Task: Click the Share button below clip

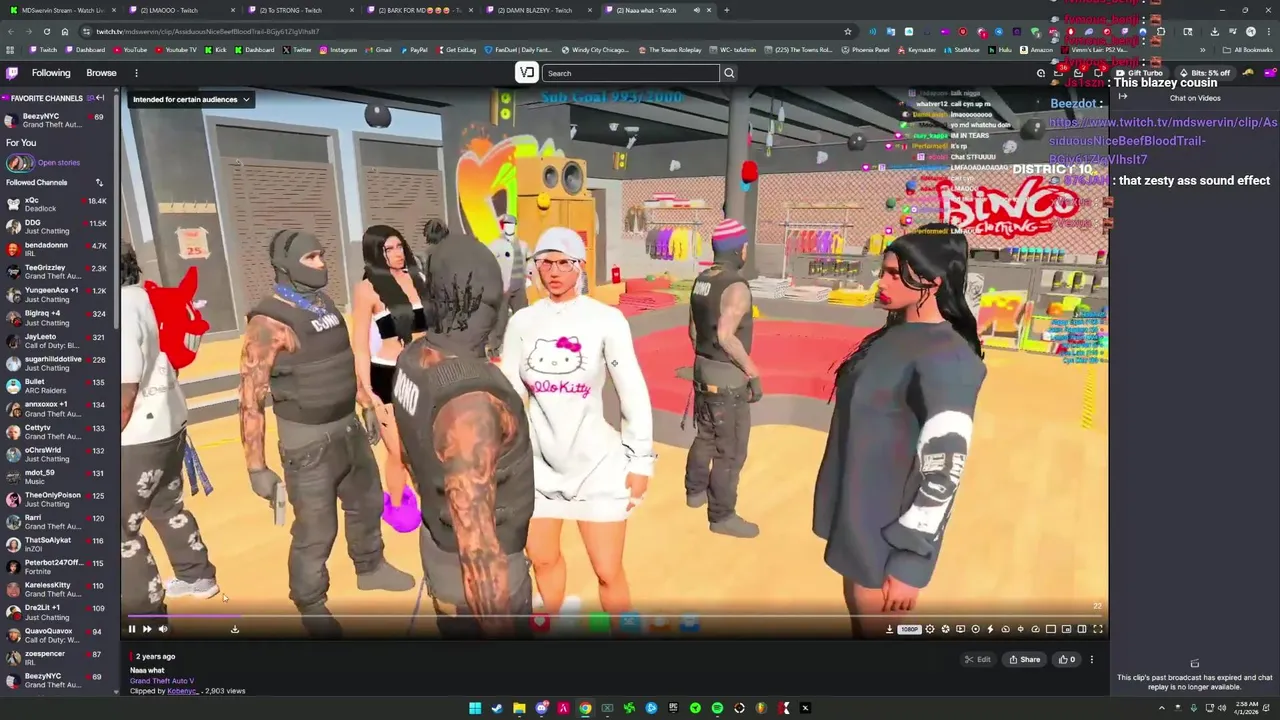Action: click(x=1024, y=659)
